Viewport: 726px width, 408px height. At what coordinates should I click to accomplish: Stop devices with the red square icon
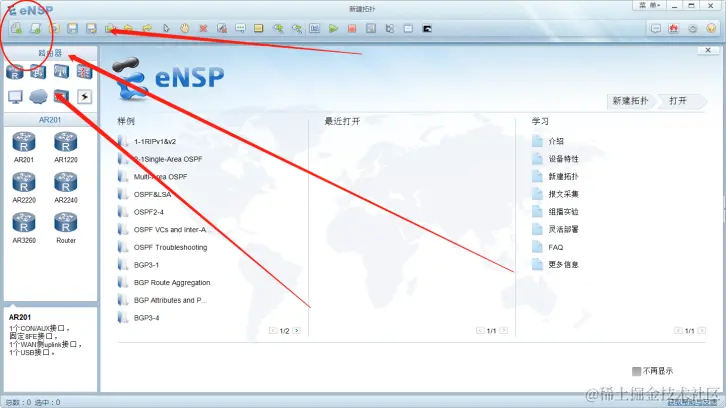(x=352, y=29)
